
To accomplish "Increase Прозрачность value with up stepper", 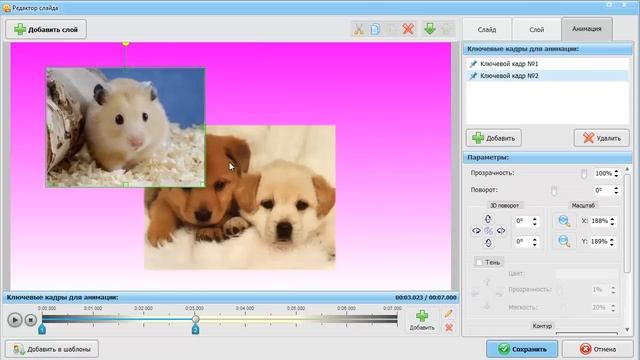I will click(616, 171).
